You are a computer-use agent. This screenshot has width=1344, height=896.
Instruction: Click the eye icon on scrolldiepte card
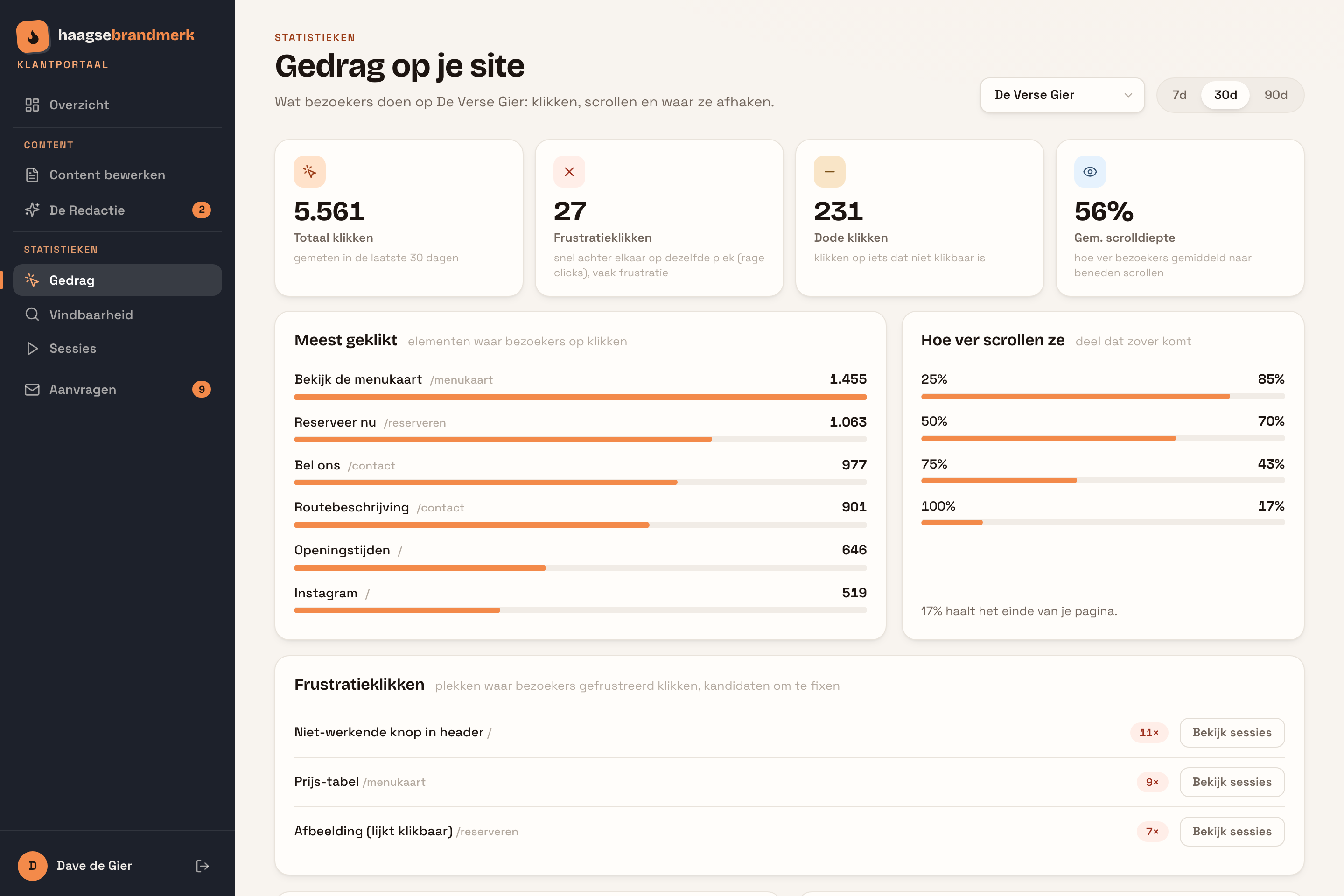tap(1090, 171)
